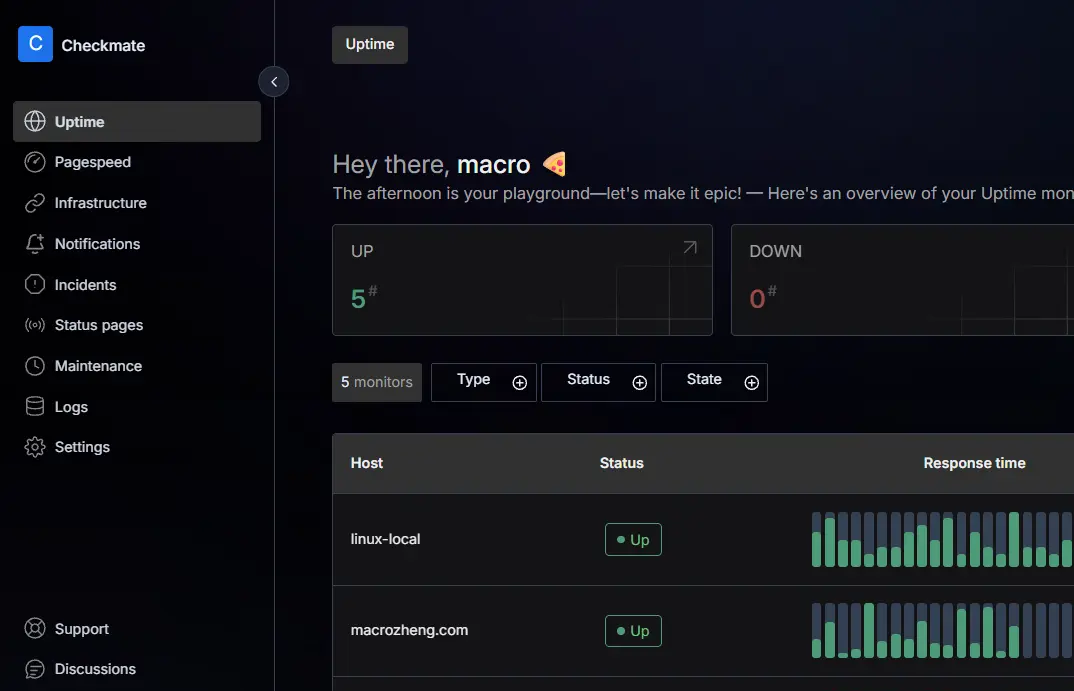The height and width of the screenshot is (691, 1074).
Task: Collapse the sidebar with the chevron button
Action: click(274, 82)
